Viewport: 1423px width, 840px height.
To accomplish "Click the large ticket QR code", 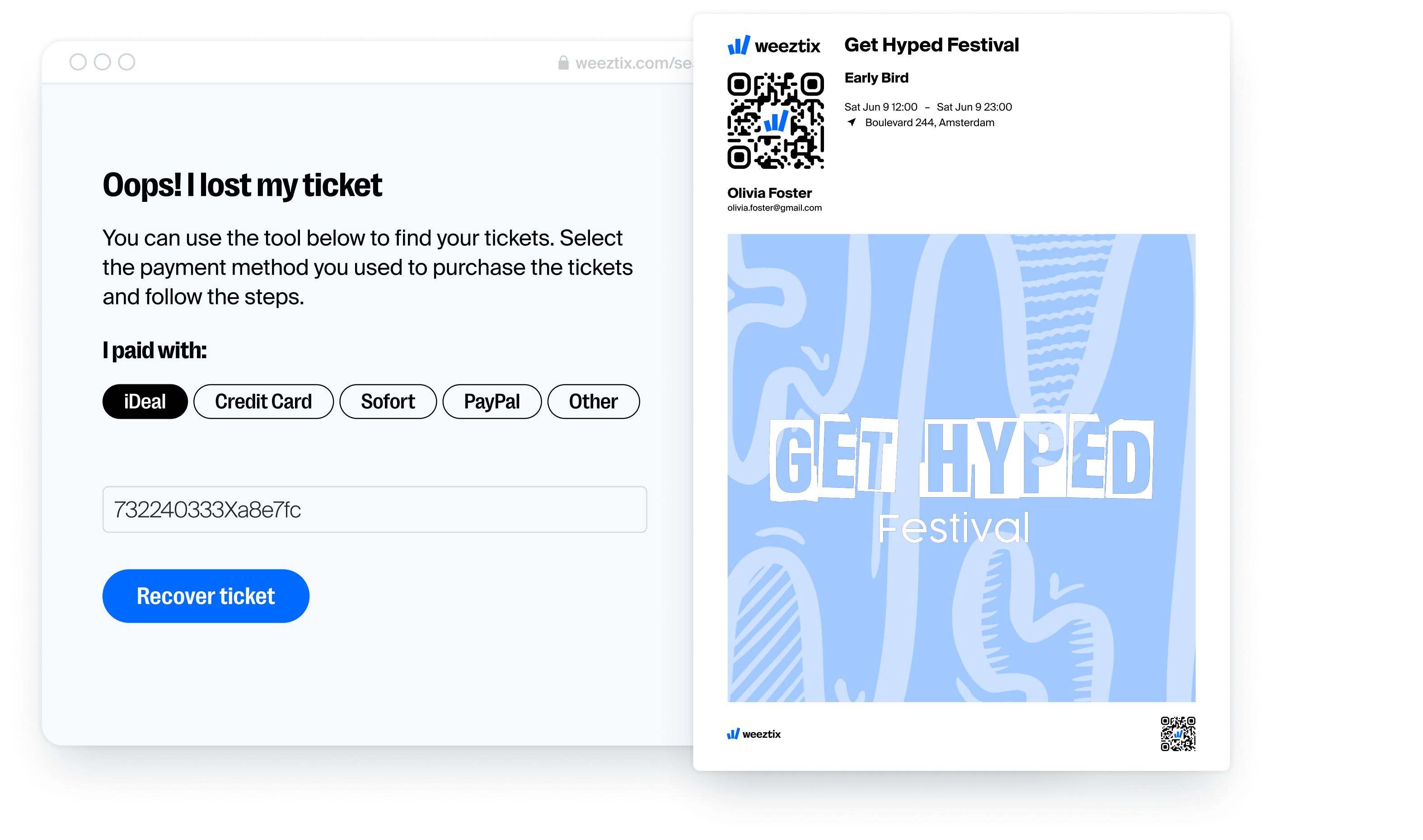I will (x=776, y=121).
